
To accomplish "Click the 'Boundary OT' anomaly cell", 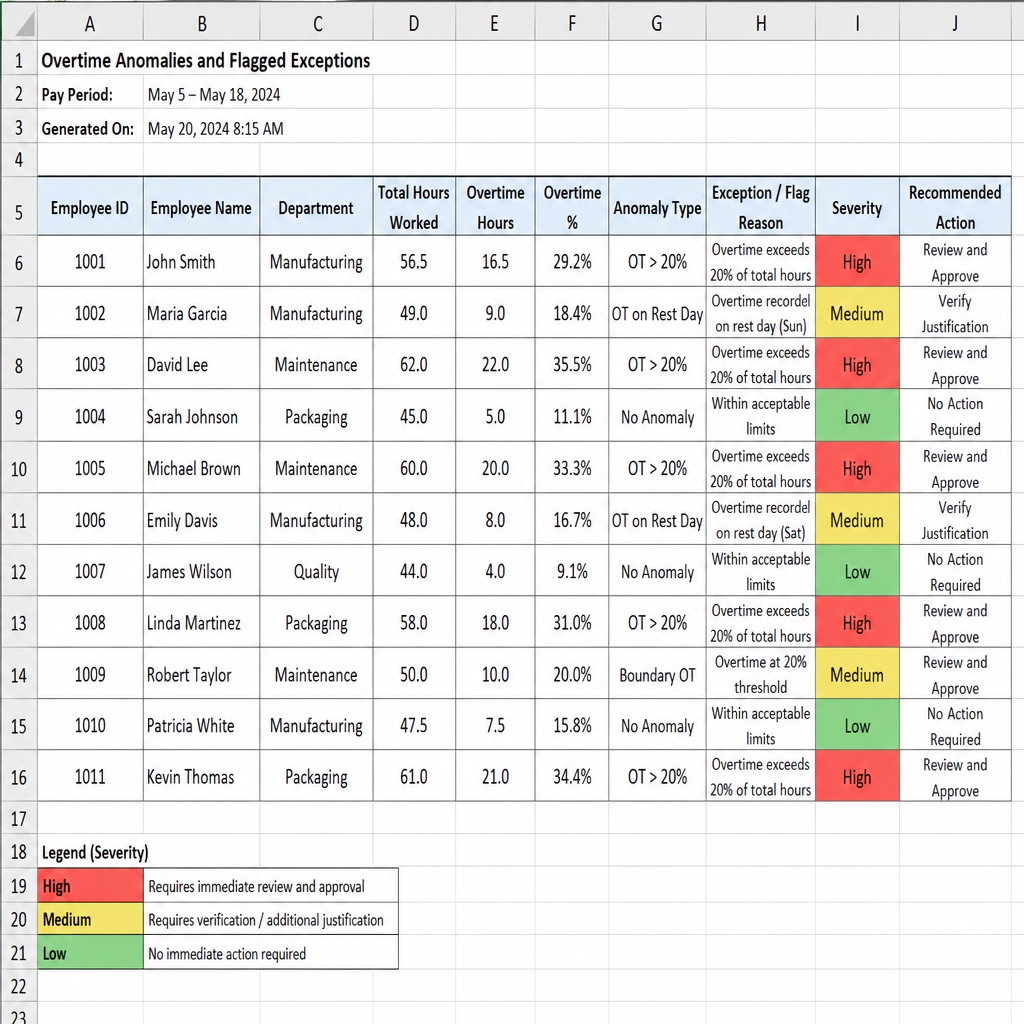I will point(657,674).
